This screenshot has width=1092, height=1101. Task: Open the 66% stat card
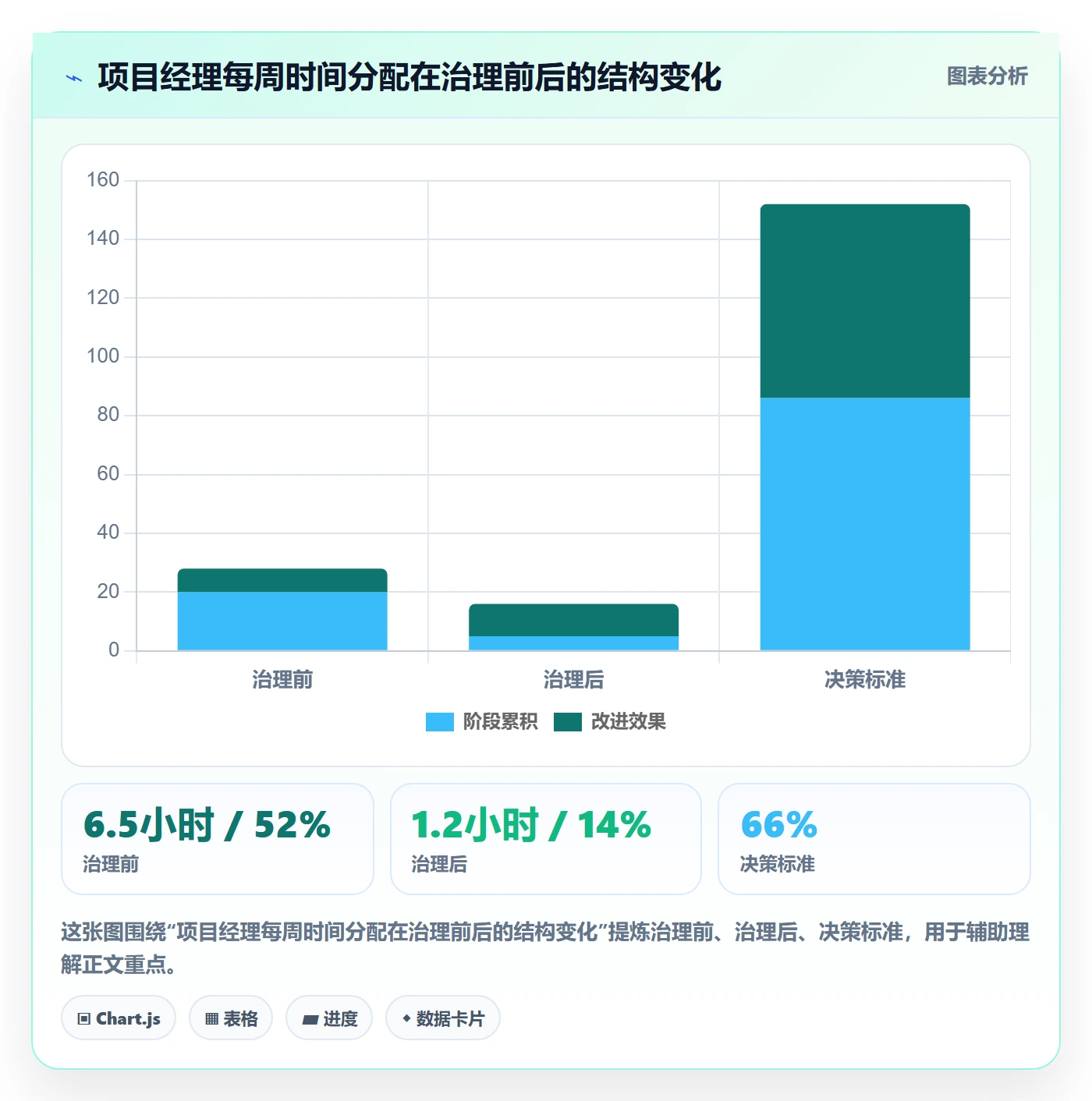[x=874, y=839]
